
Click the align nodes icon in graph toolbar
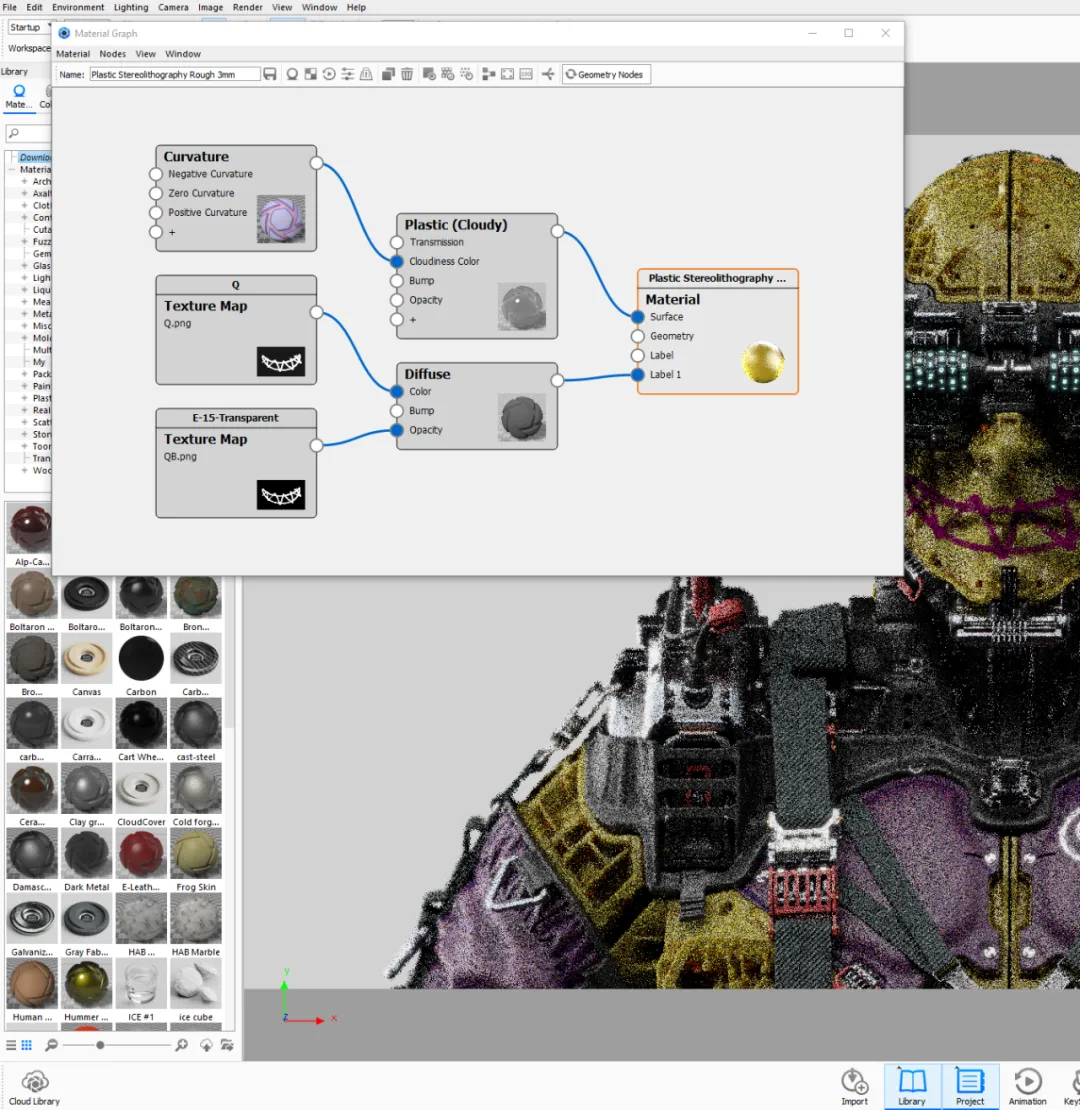[488, 74]
